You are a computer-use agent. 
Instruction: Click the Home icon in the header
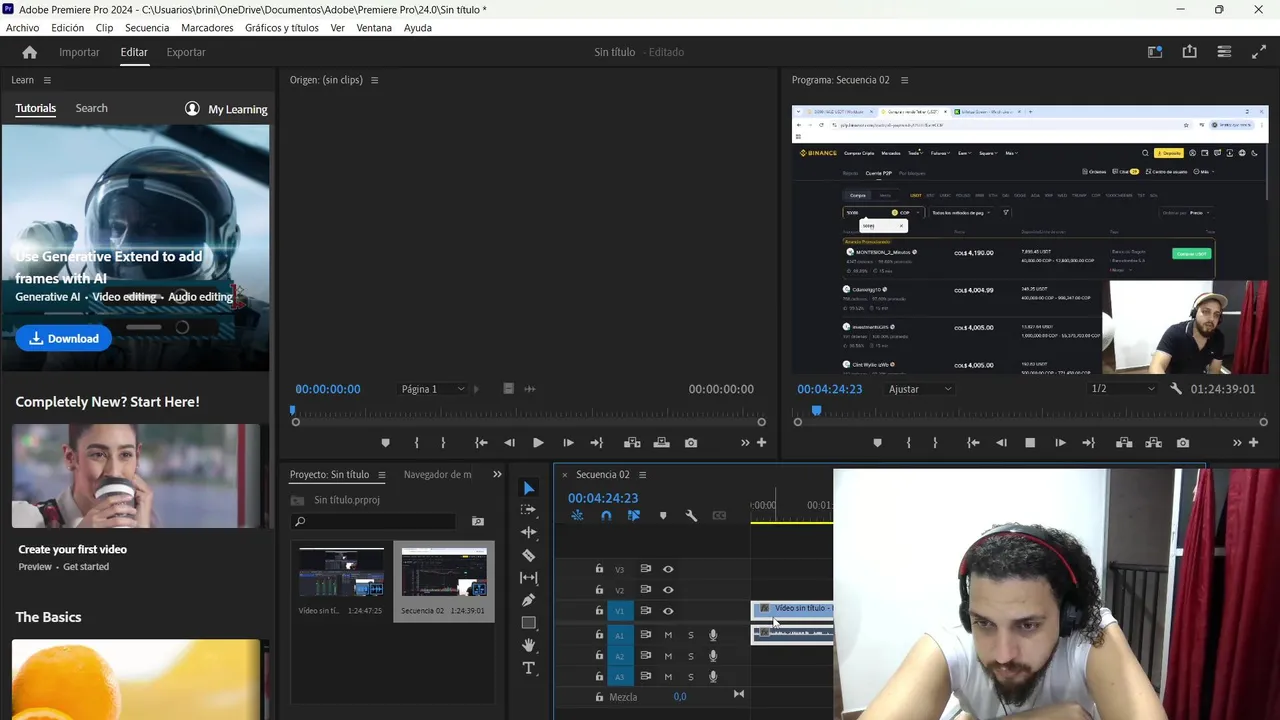point(29,52)
